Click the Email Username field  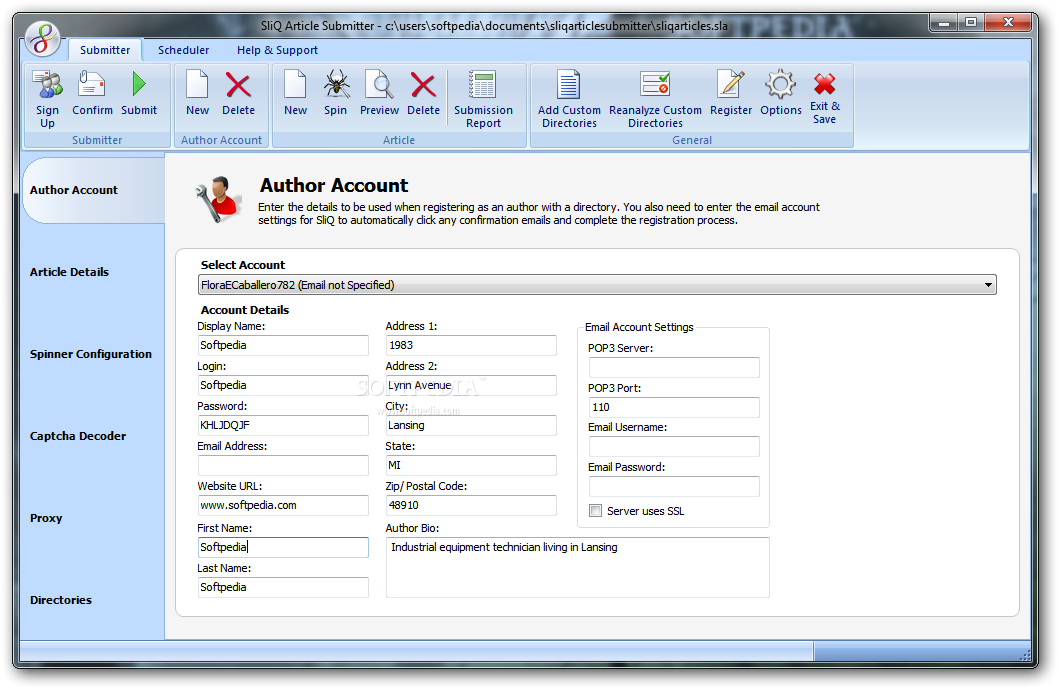[674, 446]
